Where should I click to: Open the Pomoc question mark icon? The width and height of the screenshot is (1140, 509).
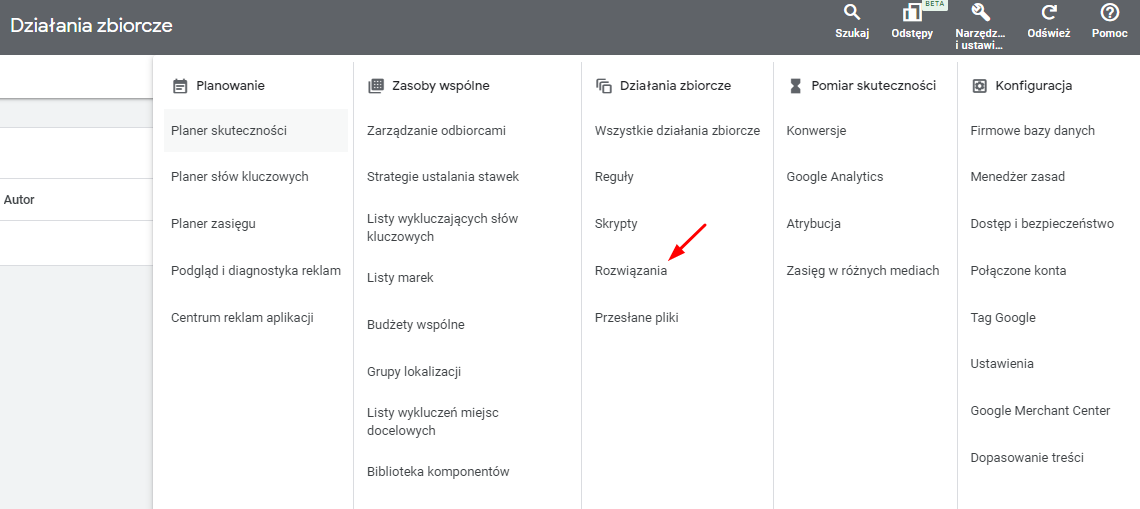(x=1109, y=13)
